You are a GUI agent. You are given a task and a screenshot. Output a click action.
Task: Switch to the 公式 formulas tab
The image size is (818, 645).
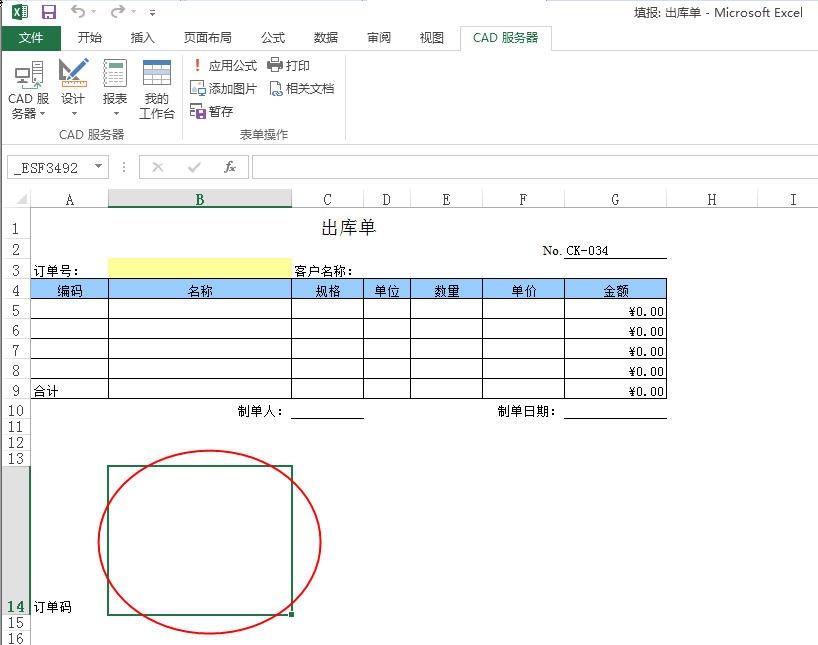(x=273, y=38)
